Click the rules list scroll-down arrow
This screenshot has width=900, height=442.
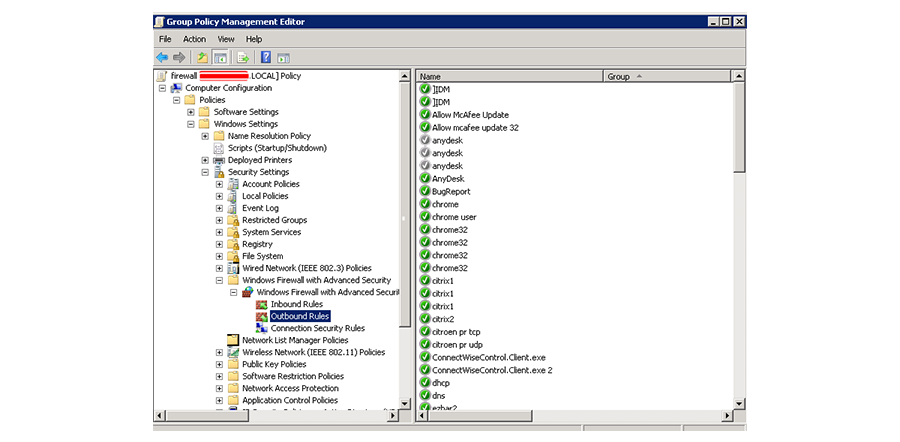[739, 404]
